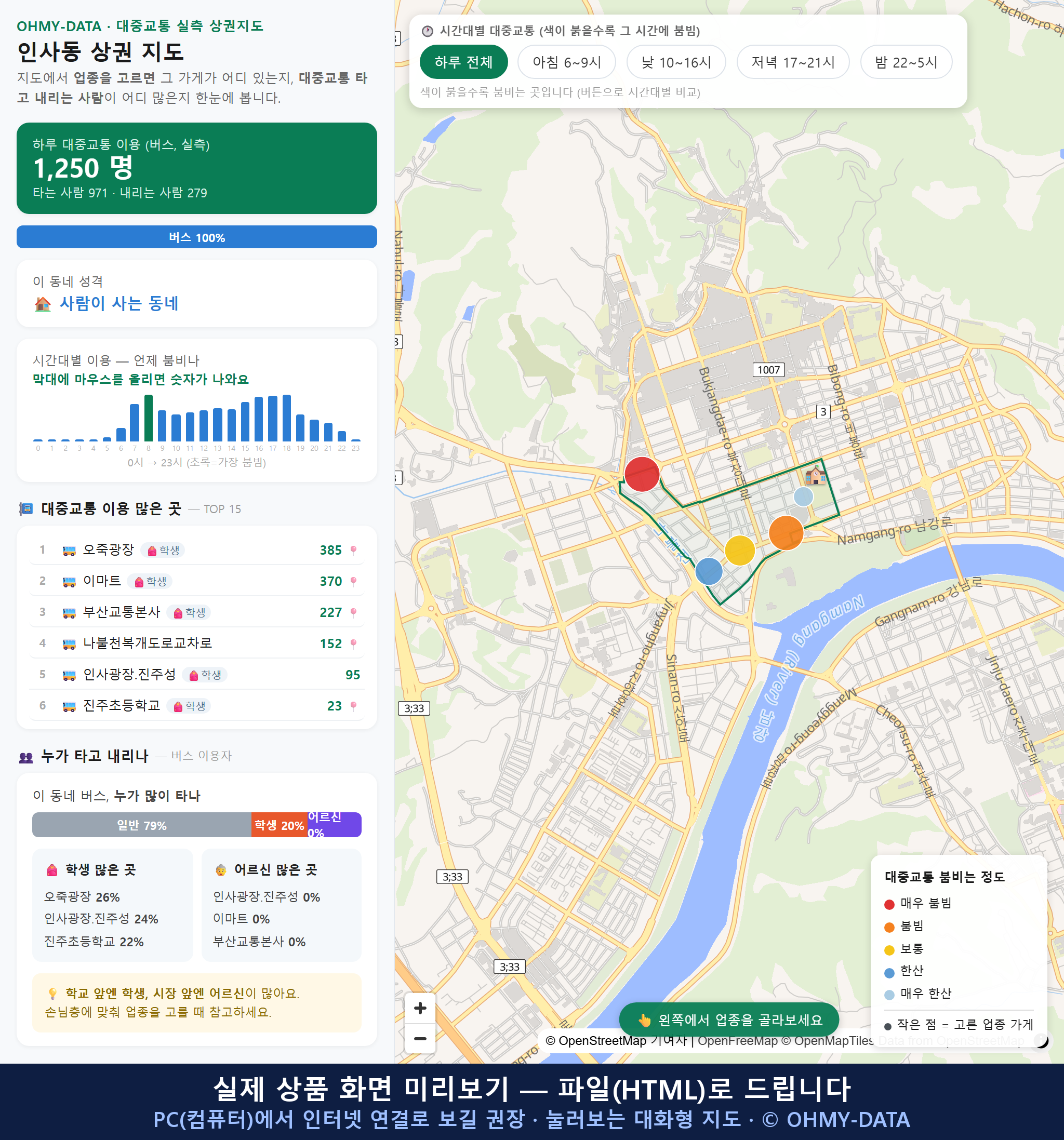Screen dimensions: 1064x1140
Task: Click 오죽광장 26% in 학생 많은 곳
Action: pyautogui.click(x=82, y=897)
